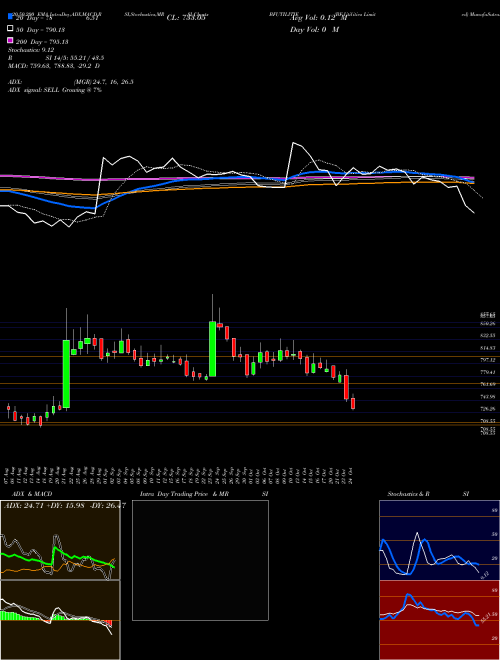Open the red RSI chart panel
The image size is (500, 660).
[x=439, y=620]
